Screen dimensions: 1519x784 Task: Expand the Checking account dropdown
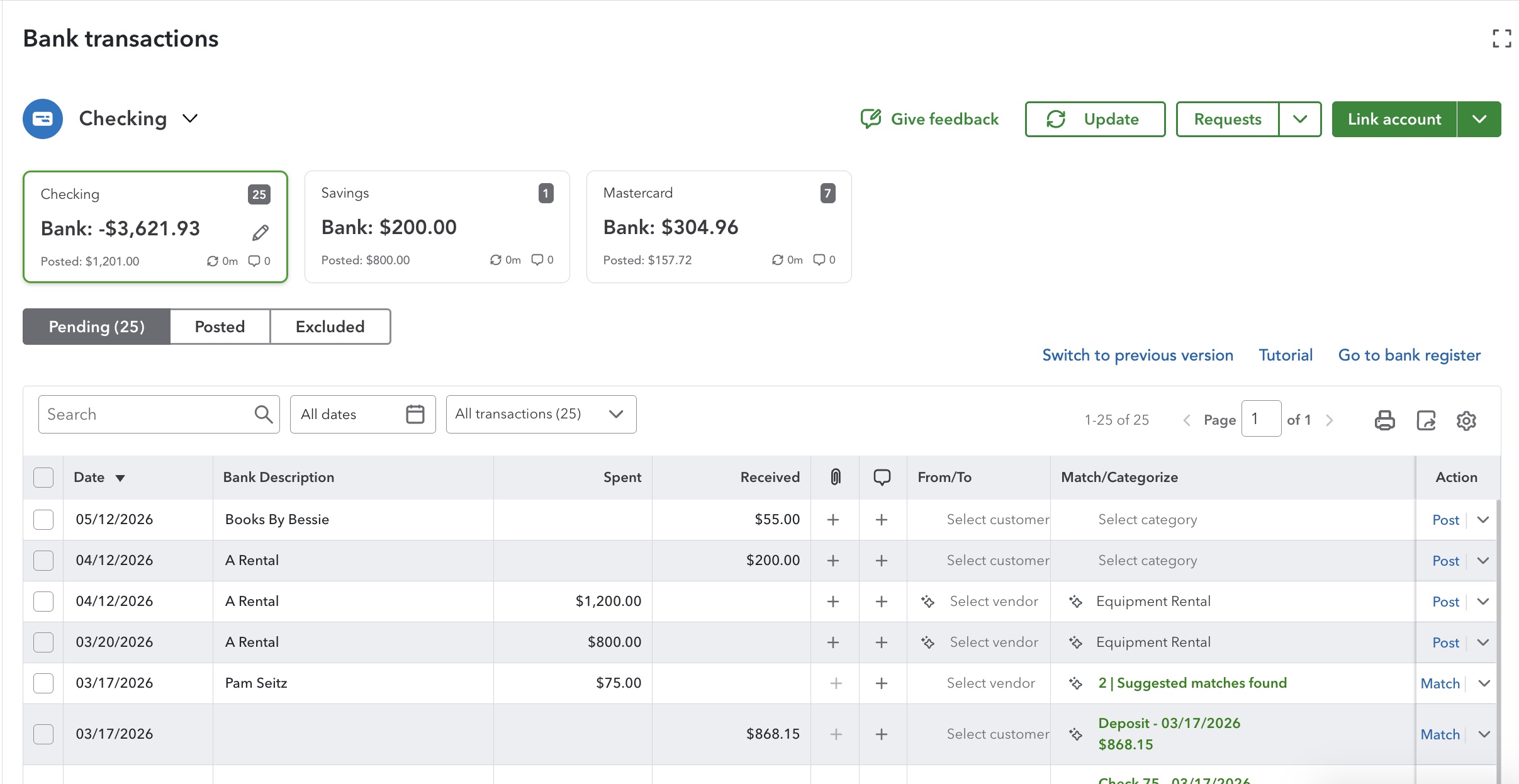[x=190, y=118]
